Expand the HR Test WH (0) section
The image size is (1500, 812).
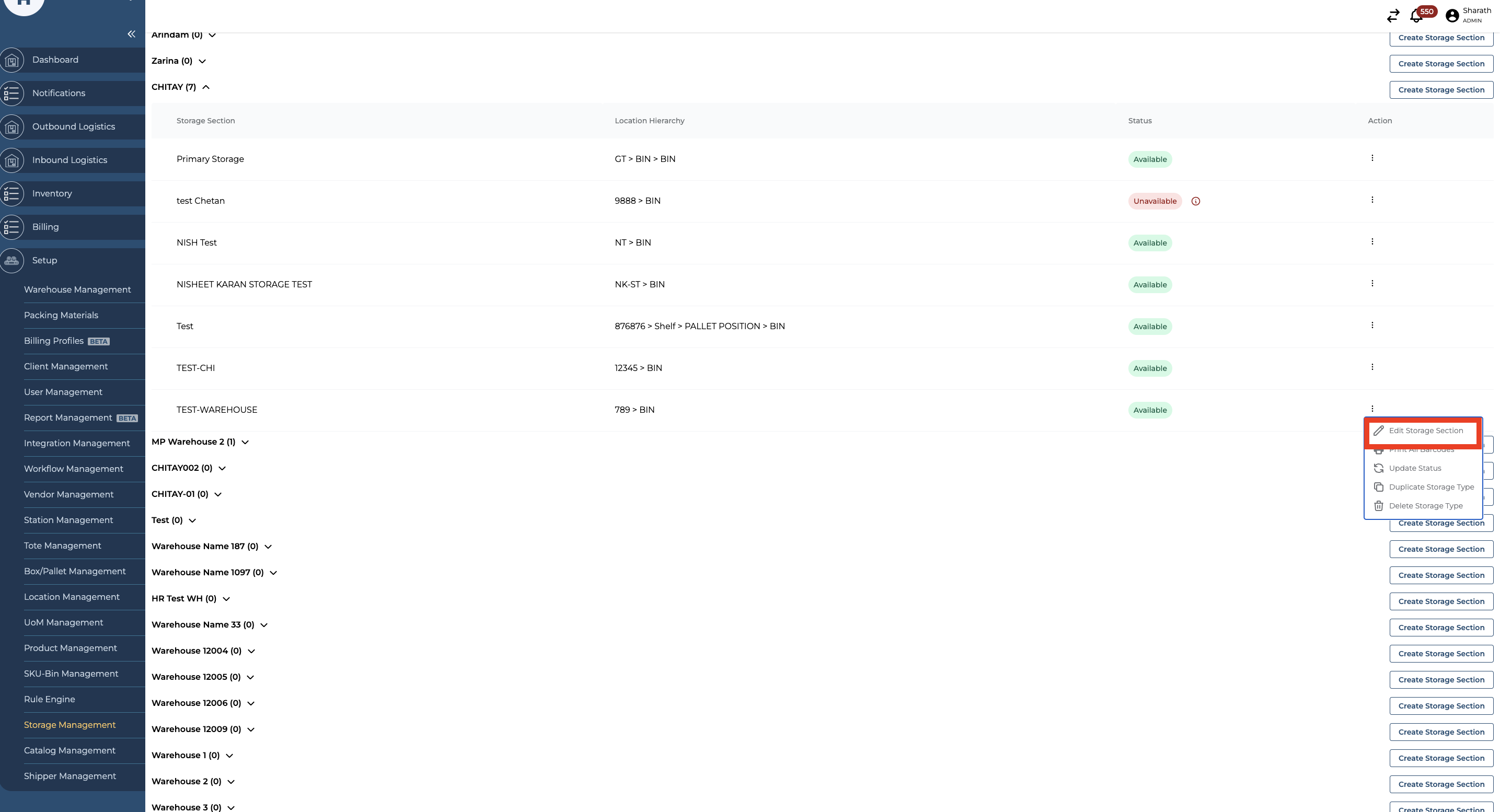point(226,599)
